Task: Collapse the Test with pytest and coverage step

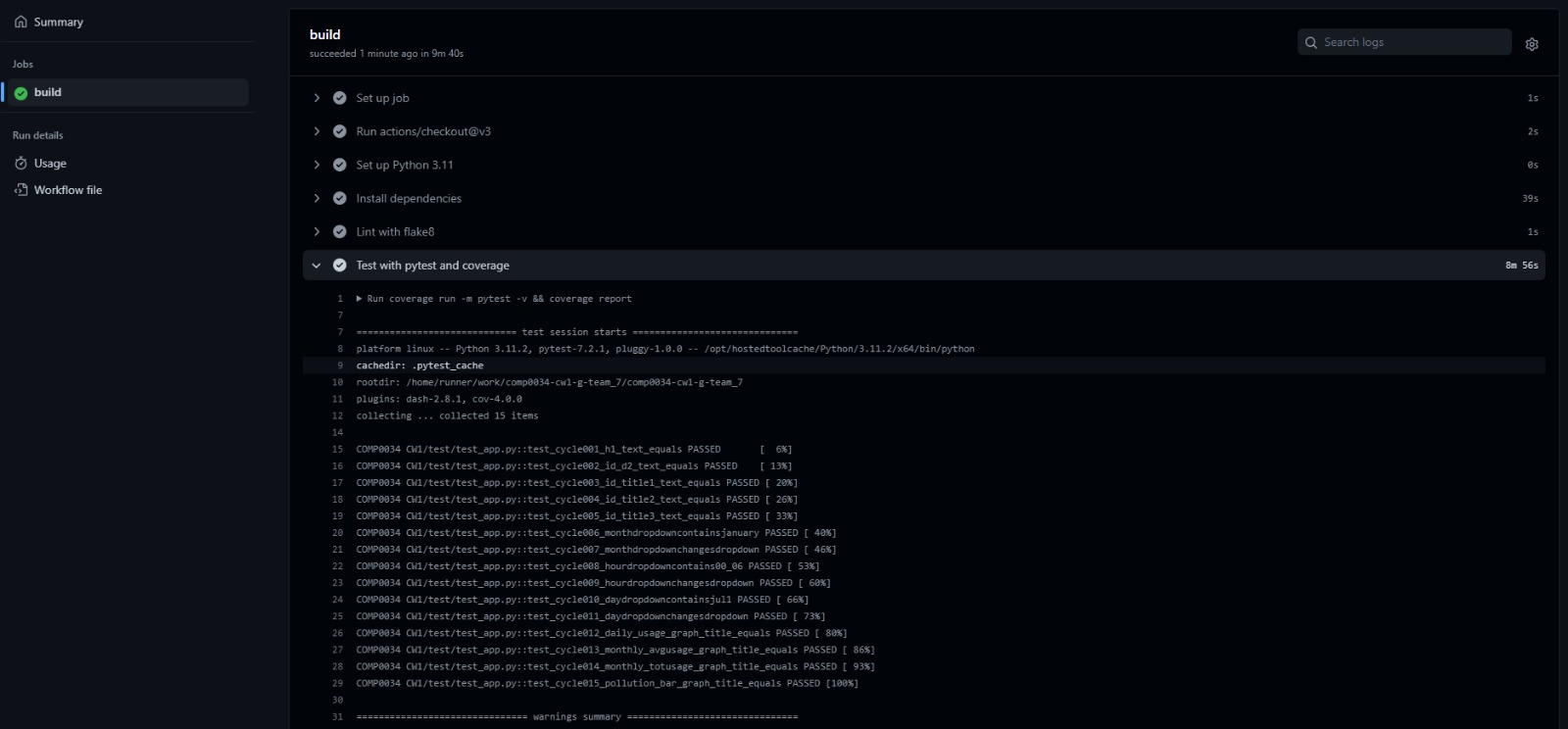Action: point(317,266)
